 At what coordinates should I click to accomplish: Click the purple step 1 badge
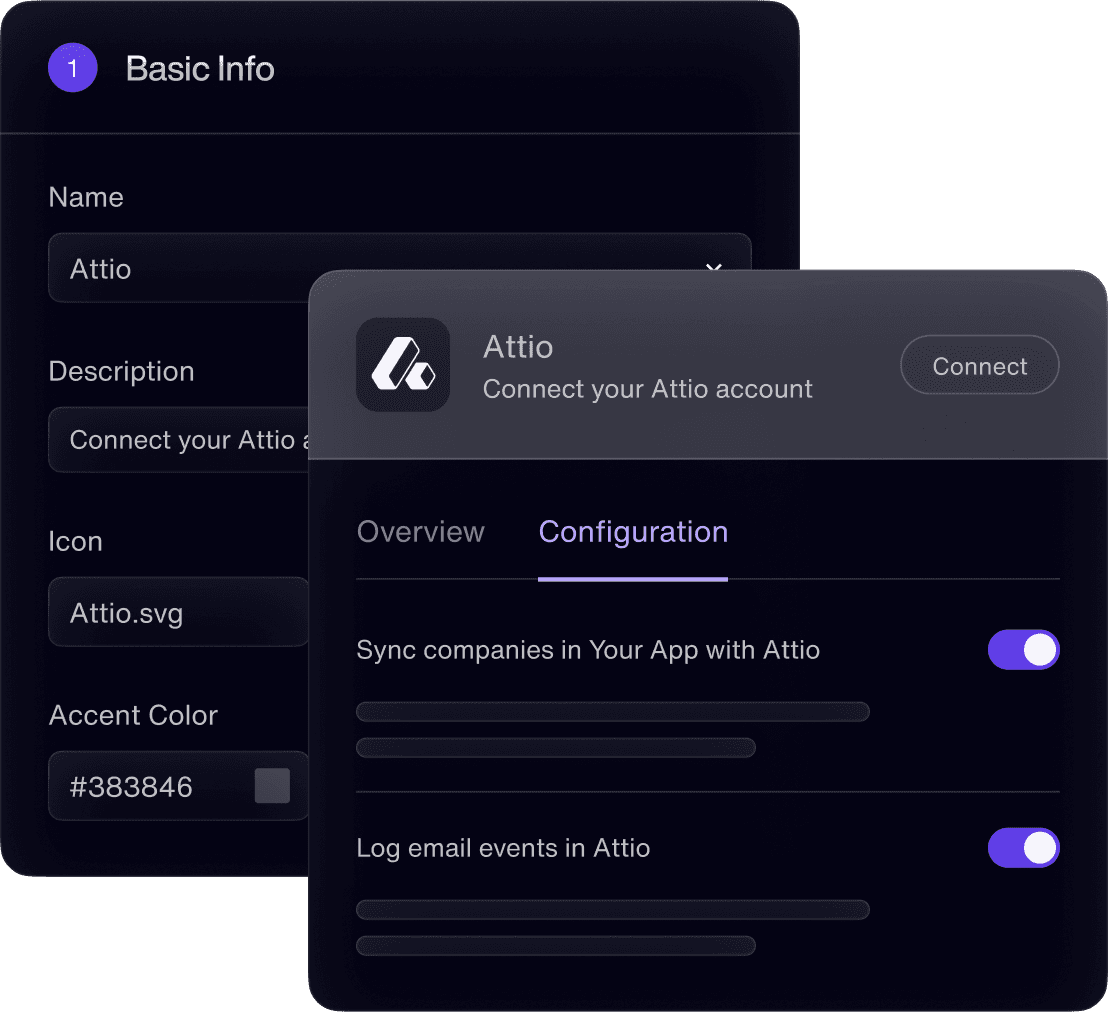[x=72, y=69]
